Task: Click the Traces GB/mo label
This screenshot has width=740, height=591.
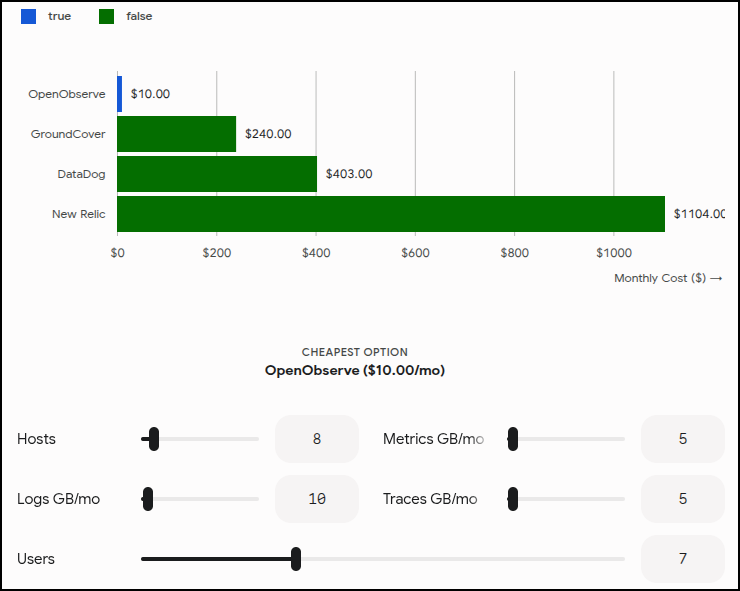Action: [430, 499]
